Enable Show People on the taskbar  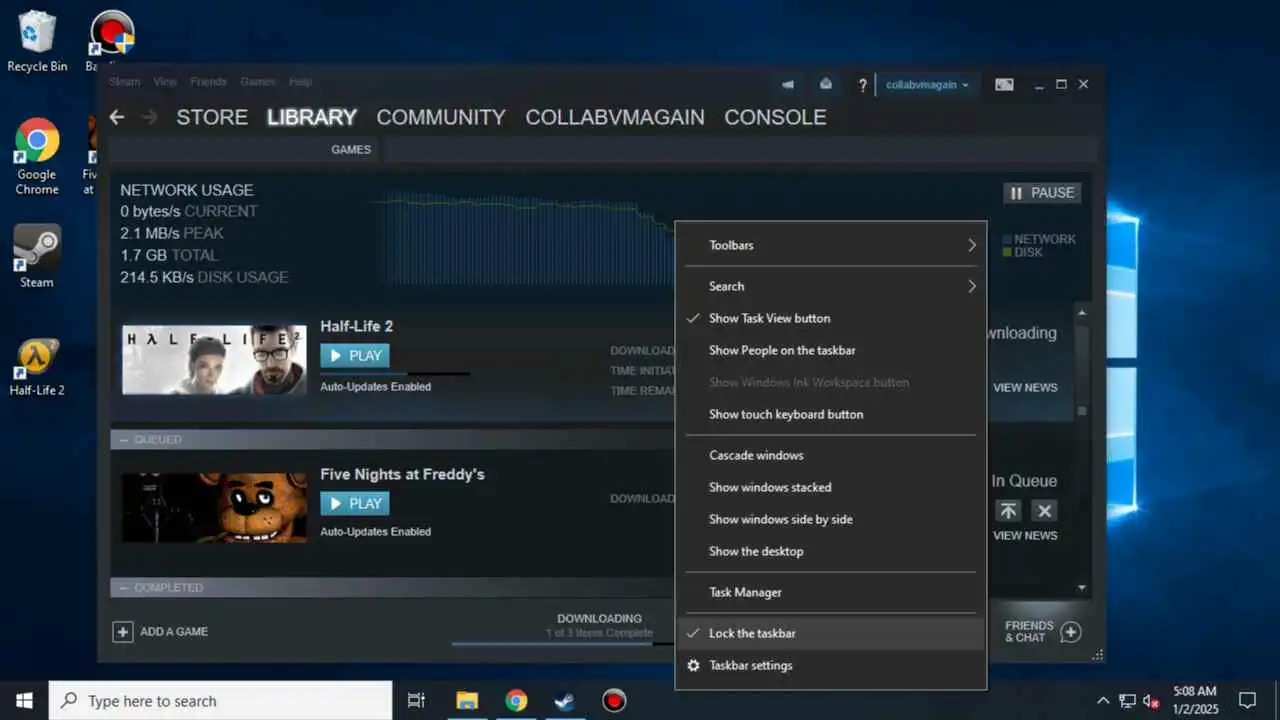pyautogui.click(x=831, y=350)
